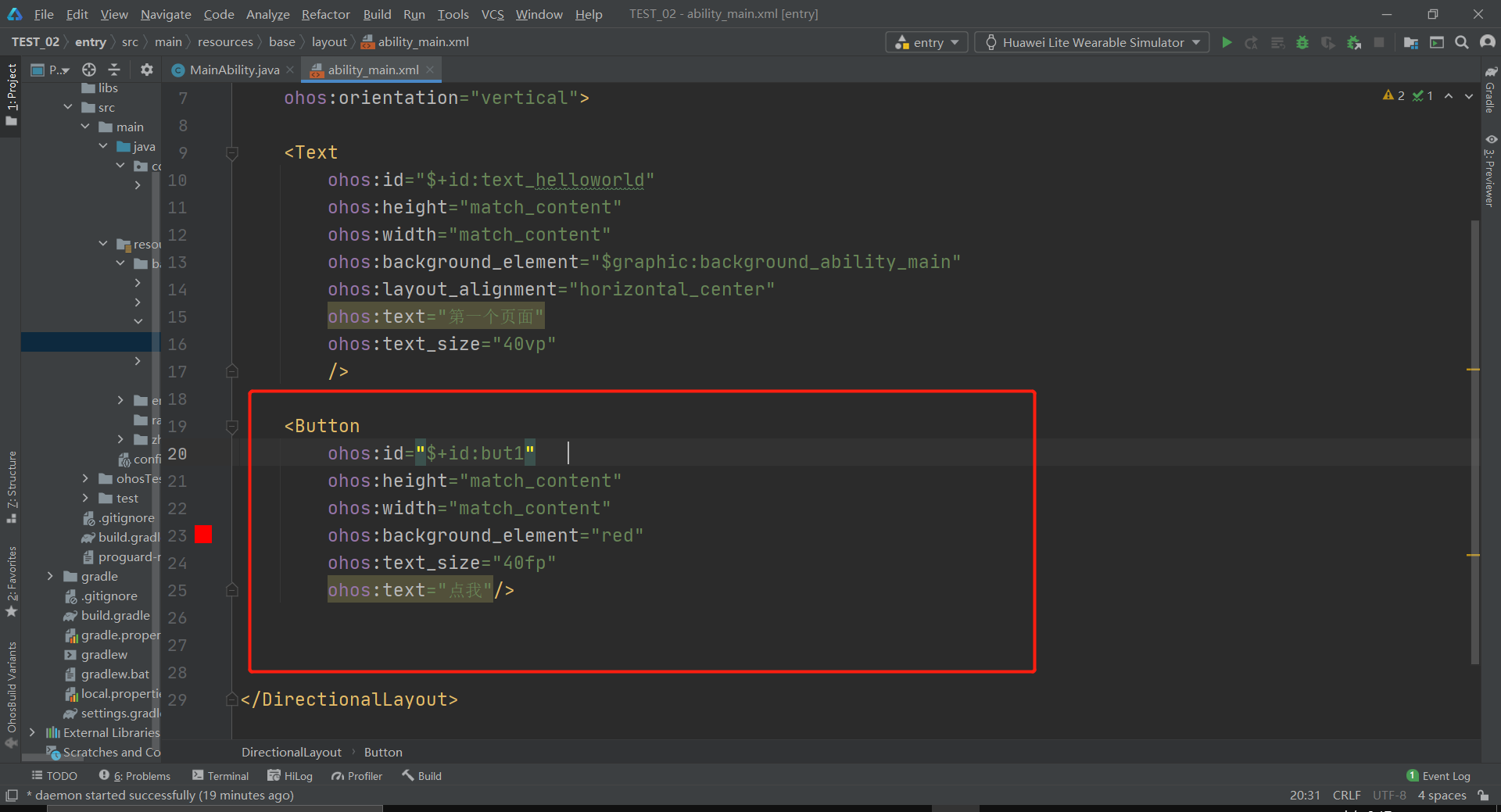Viewport: 1501px width, 812px height.
Task: Collapse the main folder
Action: point(85,127)
